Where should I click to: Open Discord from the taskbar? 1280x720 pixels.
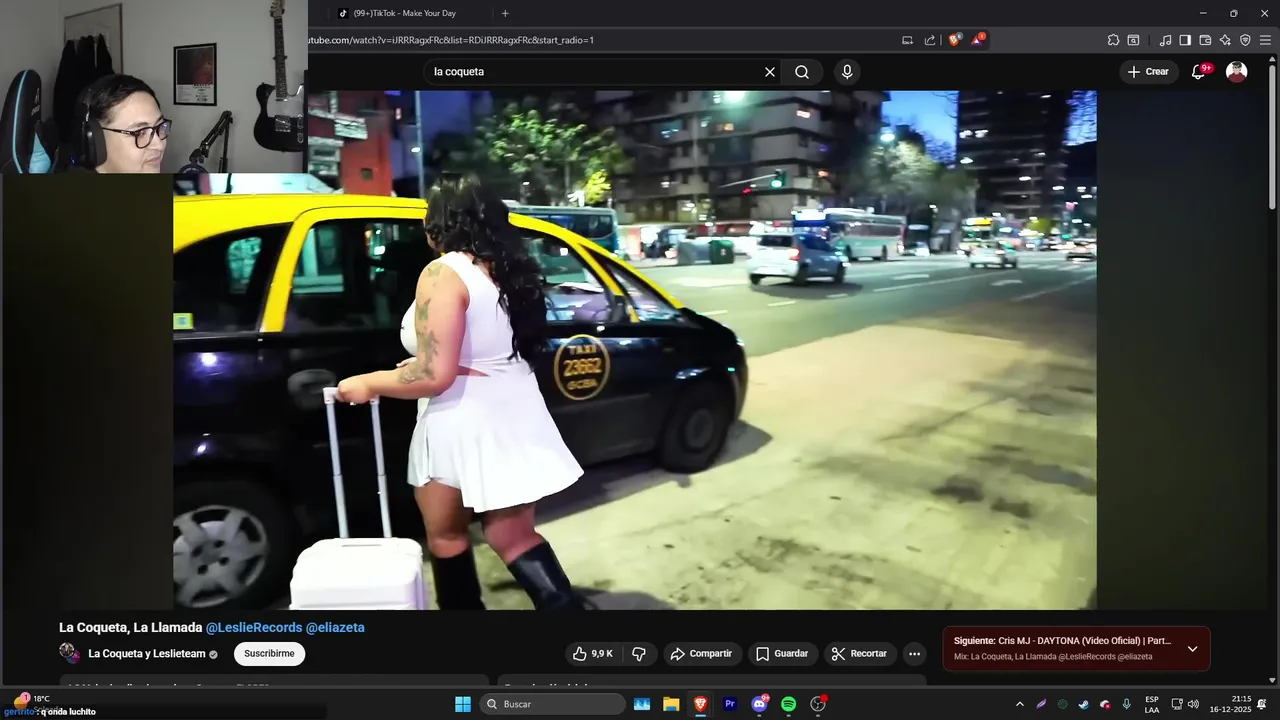[x=759, y=704]
